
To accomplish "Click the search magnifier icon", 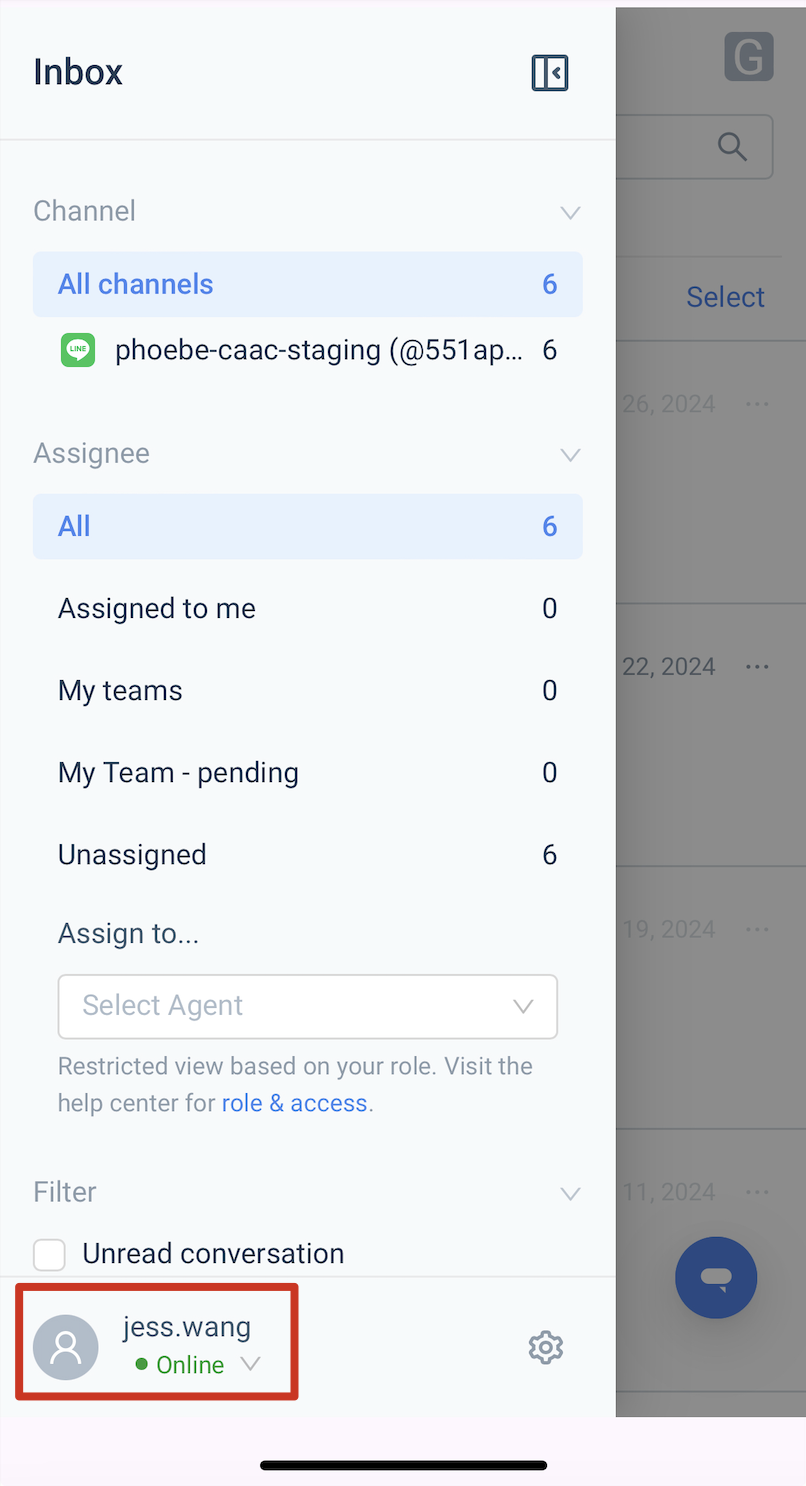I will pyautogui.click(x=733, y=147).
